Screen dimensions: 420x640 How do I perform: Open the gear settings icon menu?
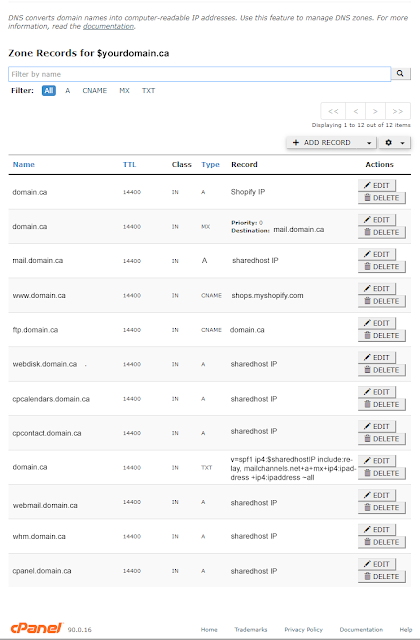tap(389, 142)
